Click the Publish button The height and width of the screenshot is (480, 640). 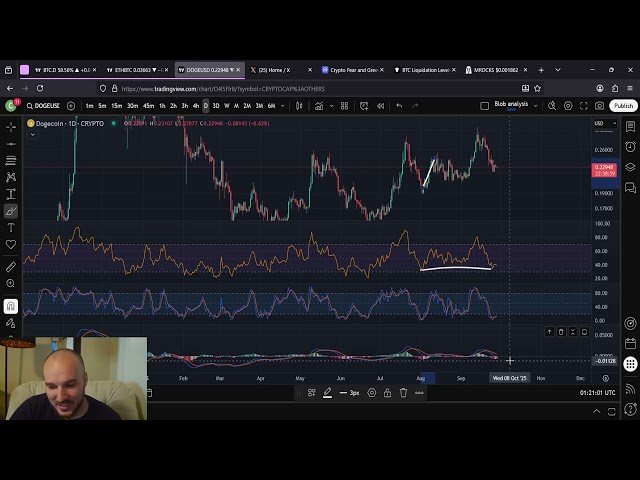(623, 105)
